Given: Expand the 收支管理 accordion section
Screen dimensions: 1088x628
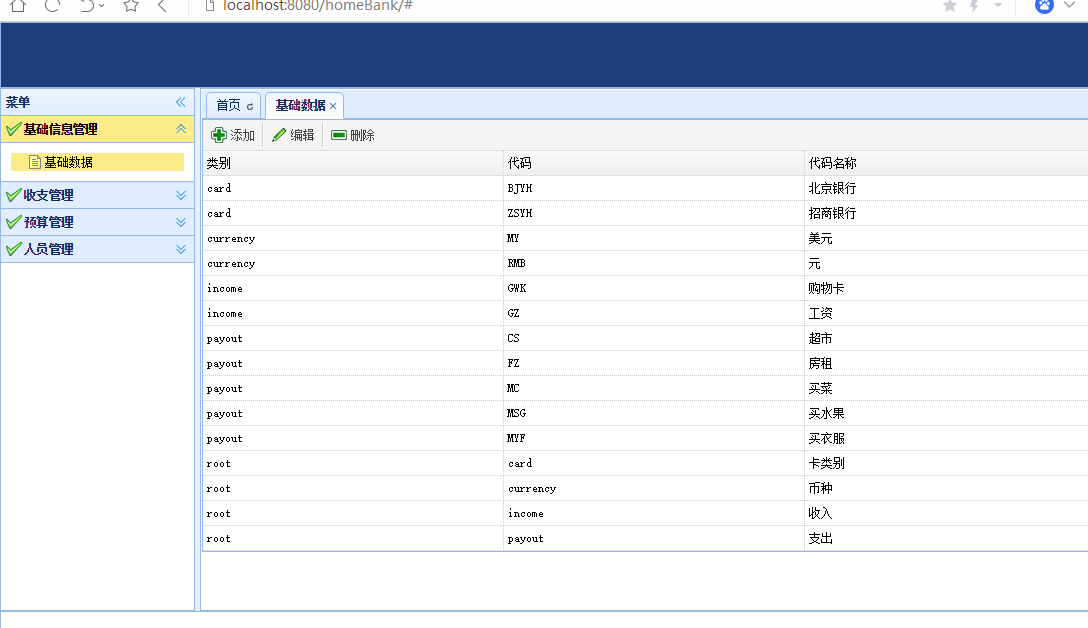Looking at the screenshot, I should click(x=181, y=195).
